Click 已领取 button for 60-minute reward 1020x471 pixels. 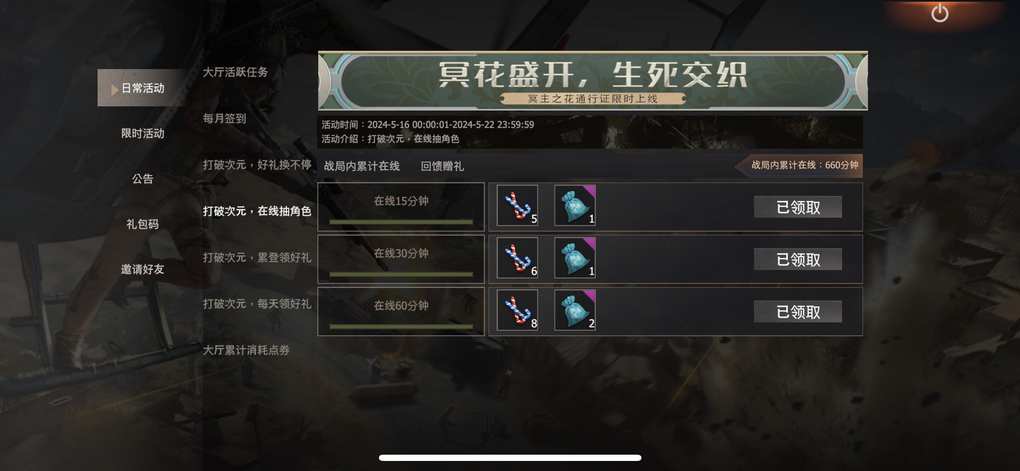[798, 312]
